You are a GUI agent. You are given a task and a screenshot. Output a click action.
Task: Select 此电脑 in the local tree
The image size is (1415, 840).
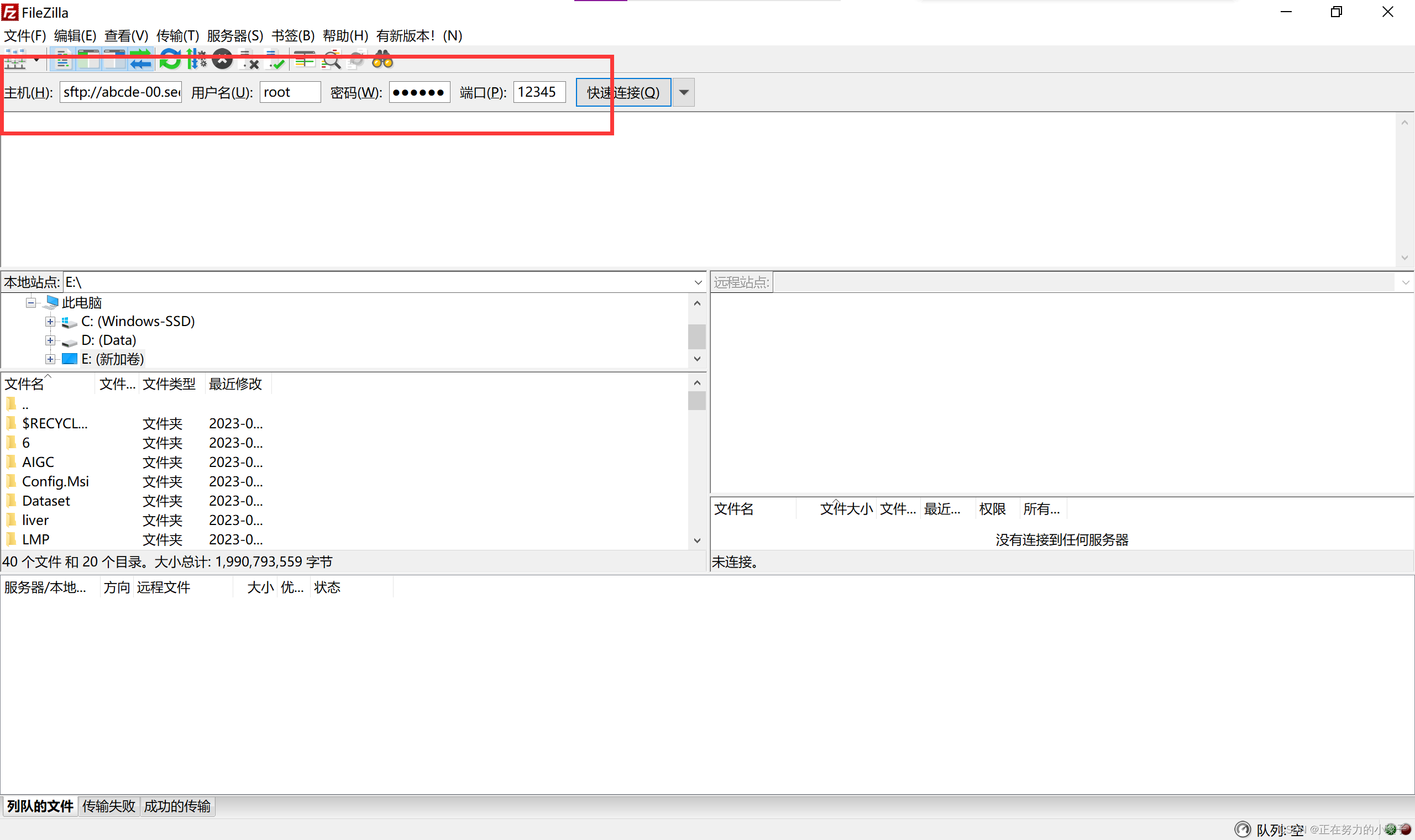coord(81,303)
